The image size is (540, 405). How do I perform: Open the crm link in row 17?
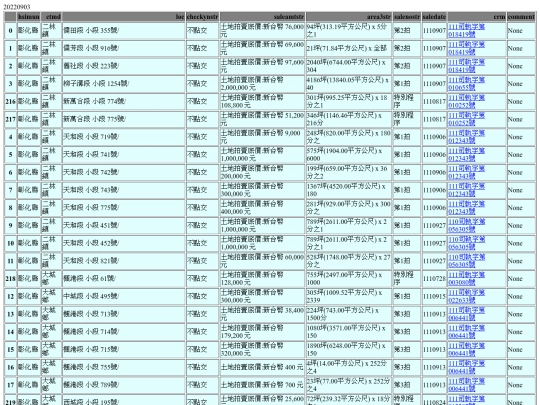click(466, 385)
